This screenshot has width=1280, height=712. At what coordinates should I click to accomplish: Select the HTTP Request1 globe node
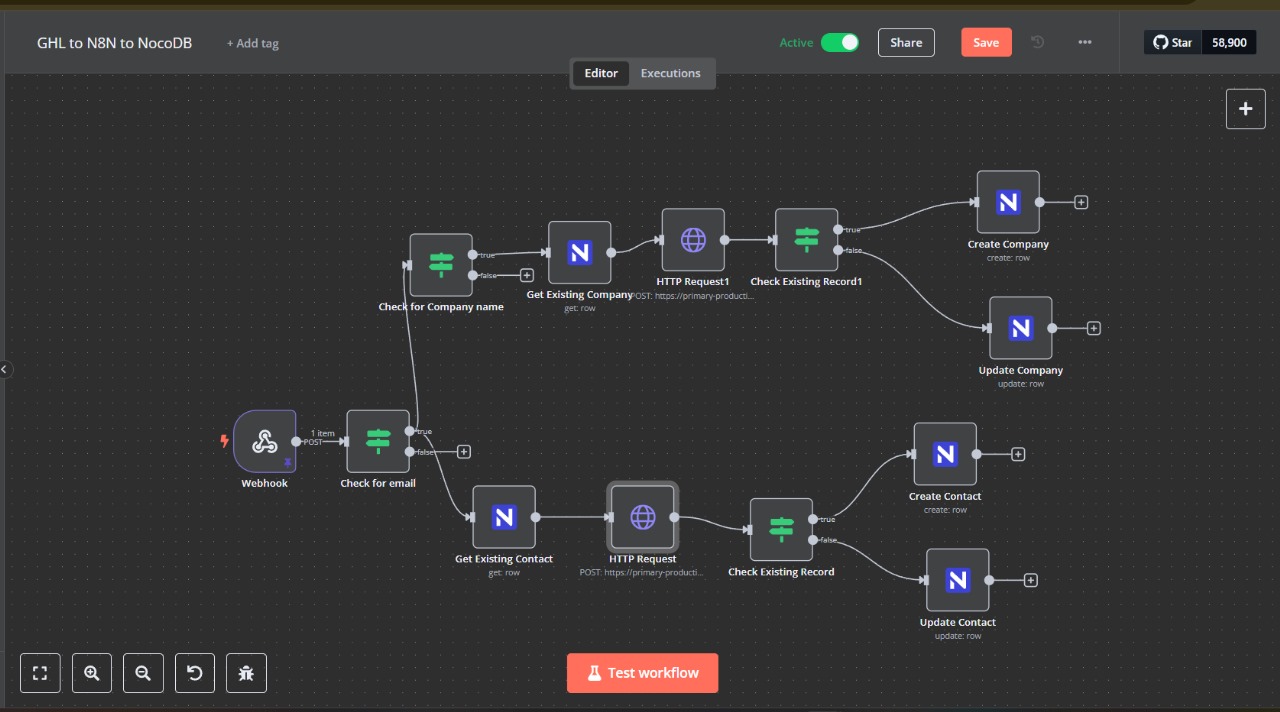[x=693, y=240]
